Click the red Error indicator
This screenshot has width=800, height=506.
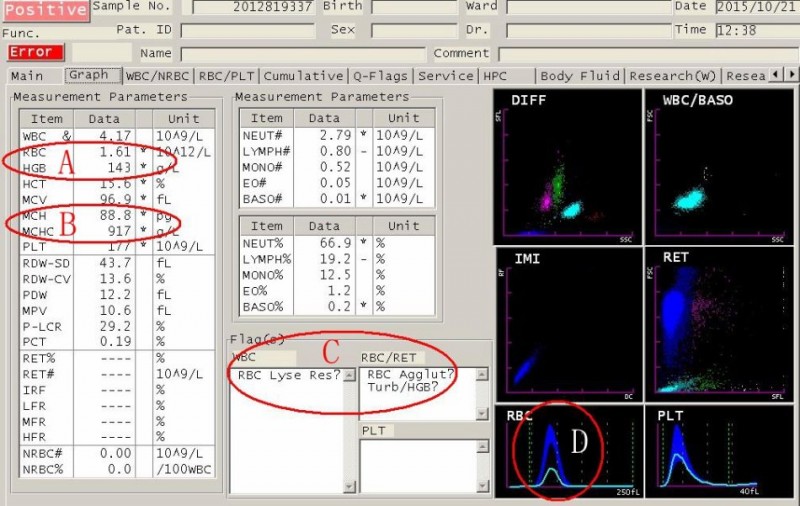(x=36, y=52)
